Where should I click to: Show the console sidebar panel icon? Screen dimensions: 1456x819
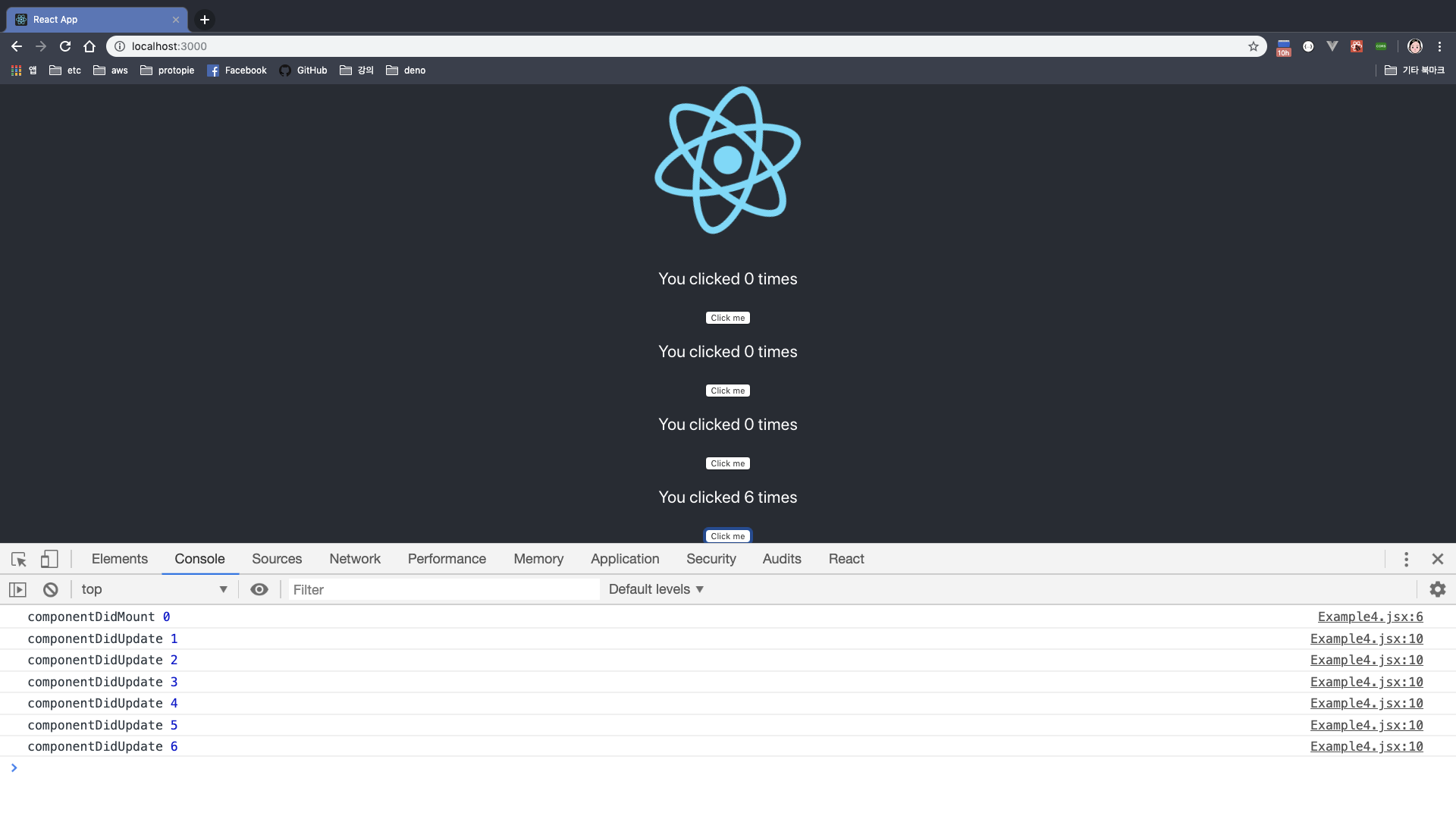[17, 589]
